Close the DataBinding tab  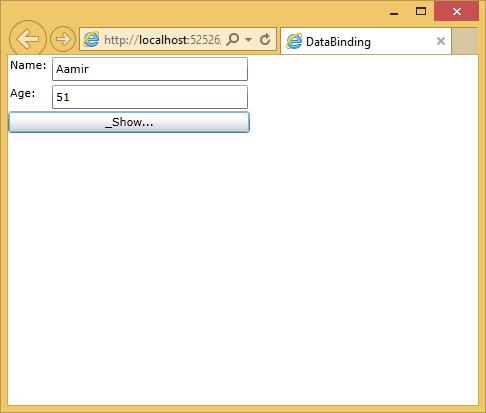point(441,41)
